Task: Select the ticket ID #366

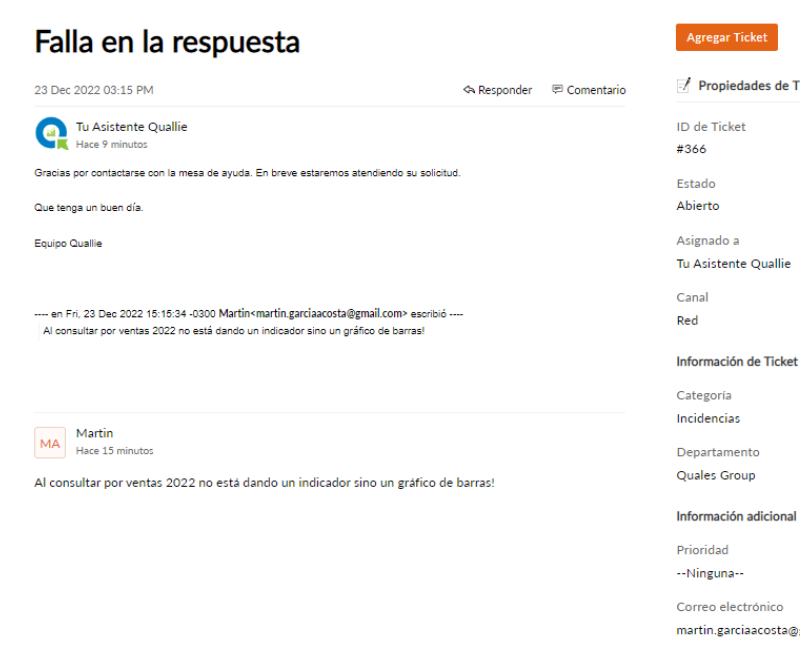Action: 691,149
